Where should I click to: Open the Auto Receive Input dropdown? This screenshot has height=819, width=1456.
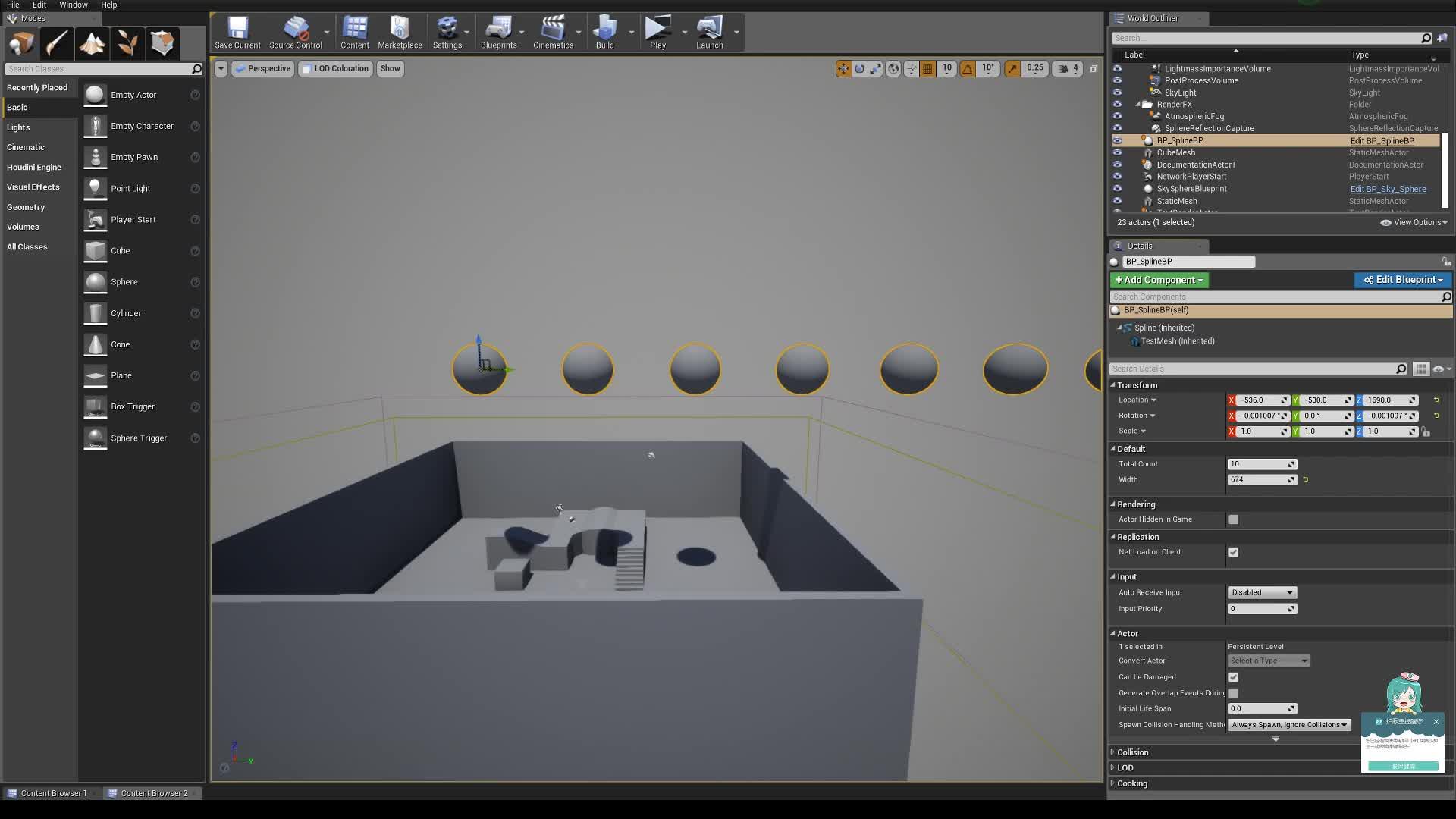pos(1261,592)
